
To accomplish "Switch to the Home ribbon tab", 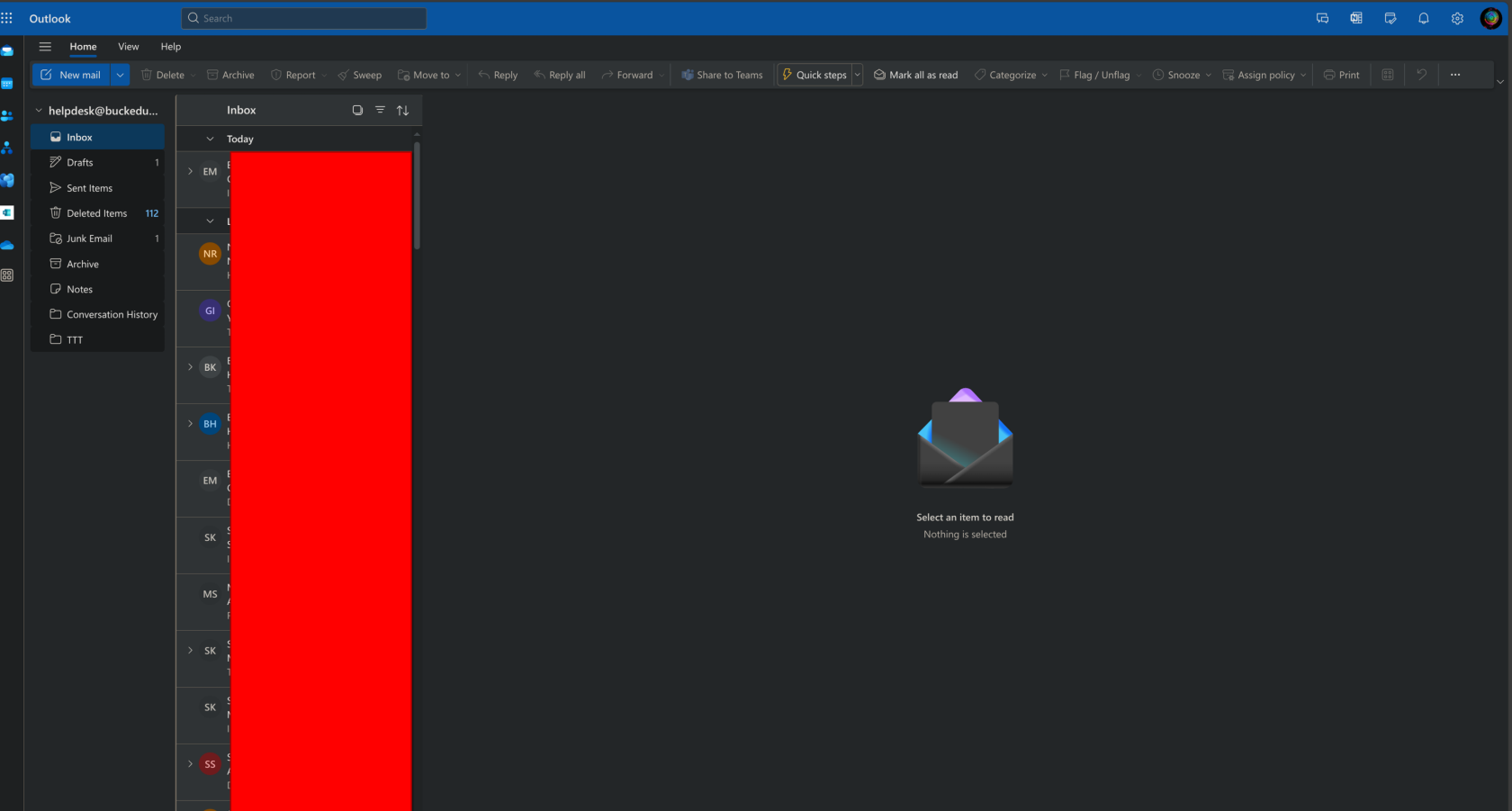I will tap(83, 47).
